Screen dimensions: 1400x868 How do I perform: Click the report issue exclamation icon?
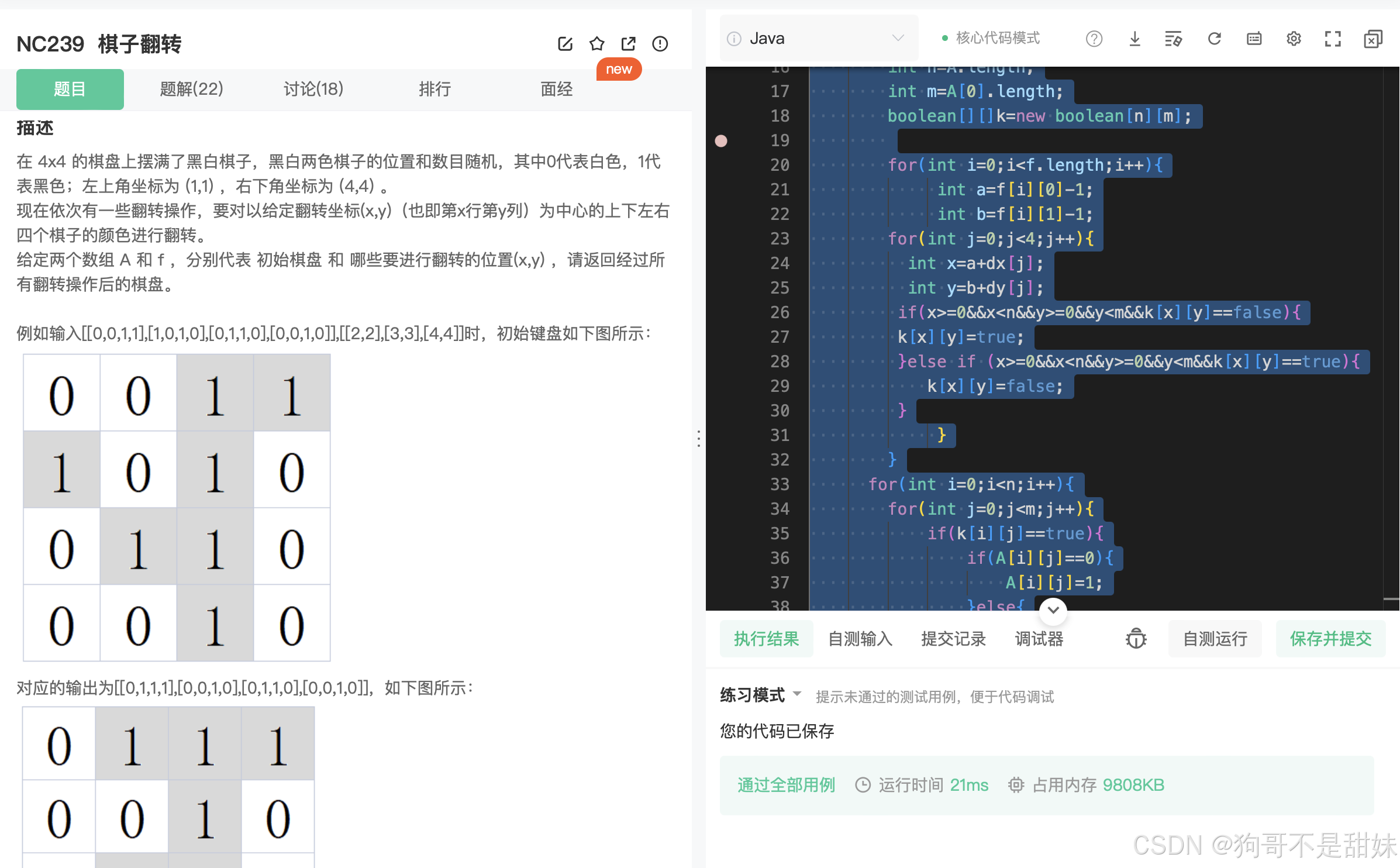660,44
